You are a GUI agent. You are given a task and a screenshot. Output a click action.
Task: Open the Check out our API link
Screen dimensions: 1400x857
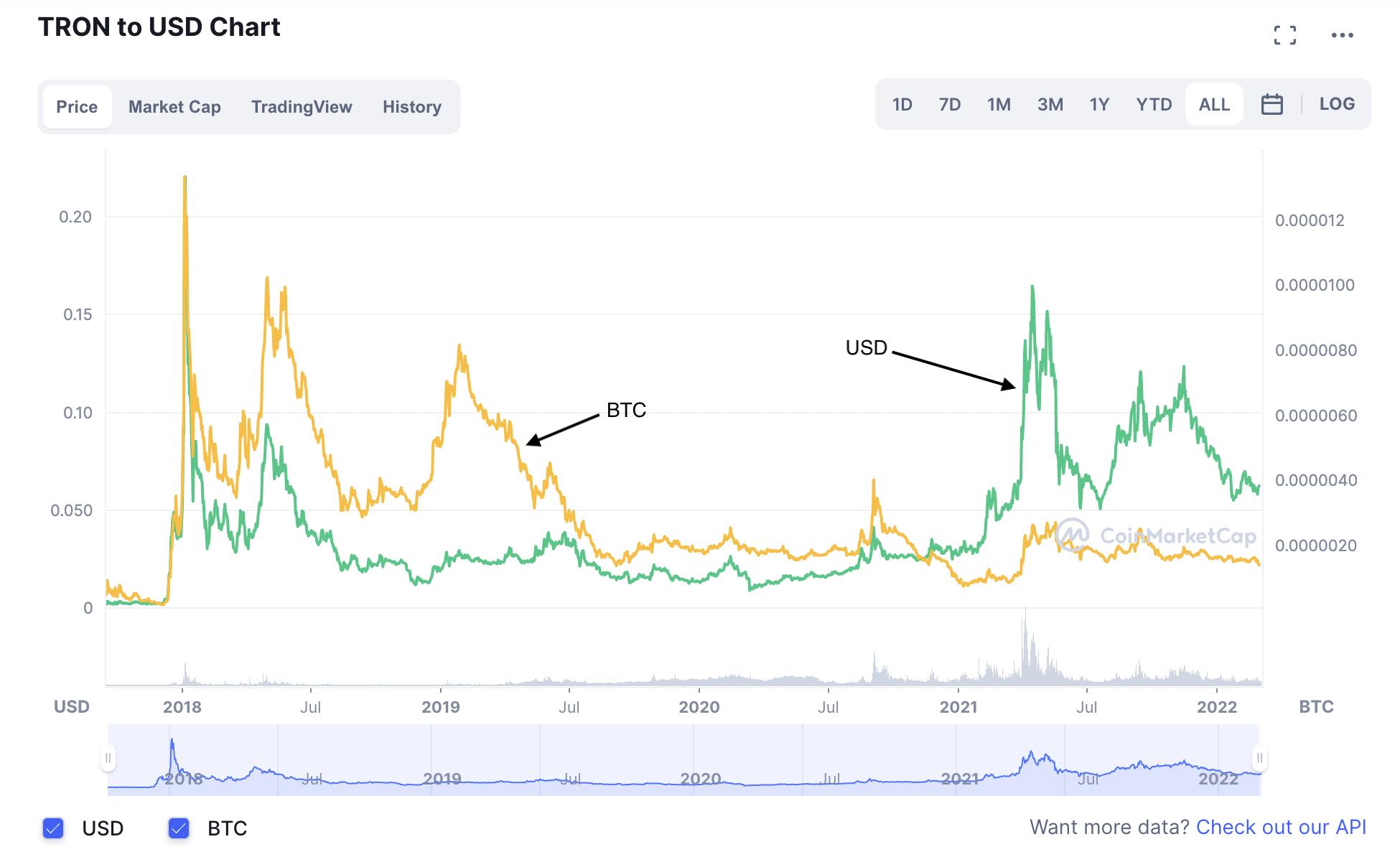click(1280, 827)
